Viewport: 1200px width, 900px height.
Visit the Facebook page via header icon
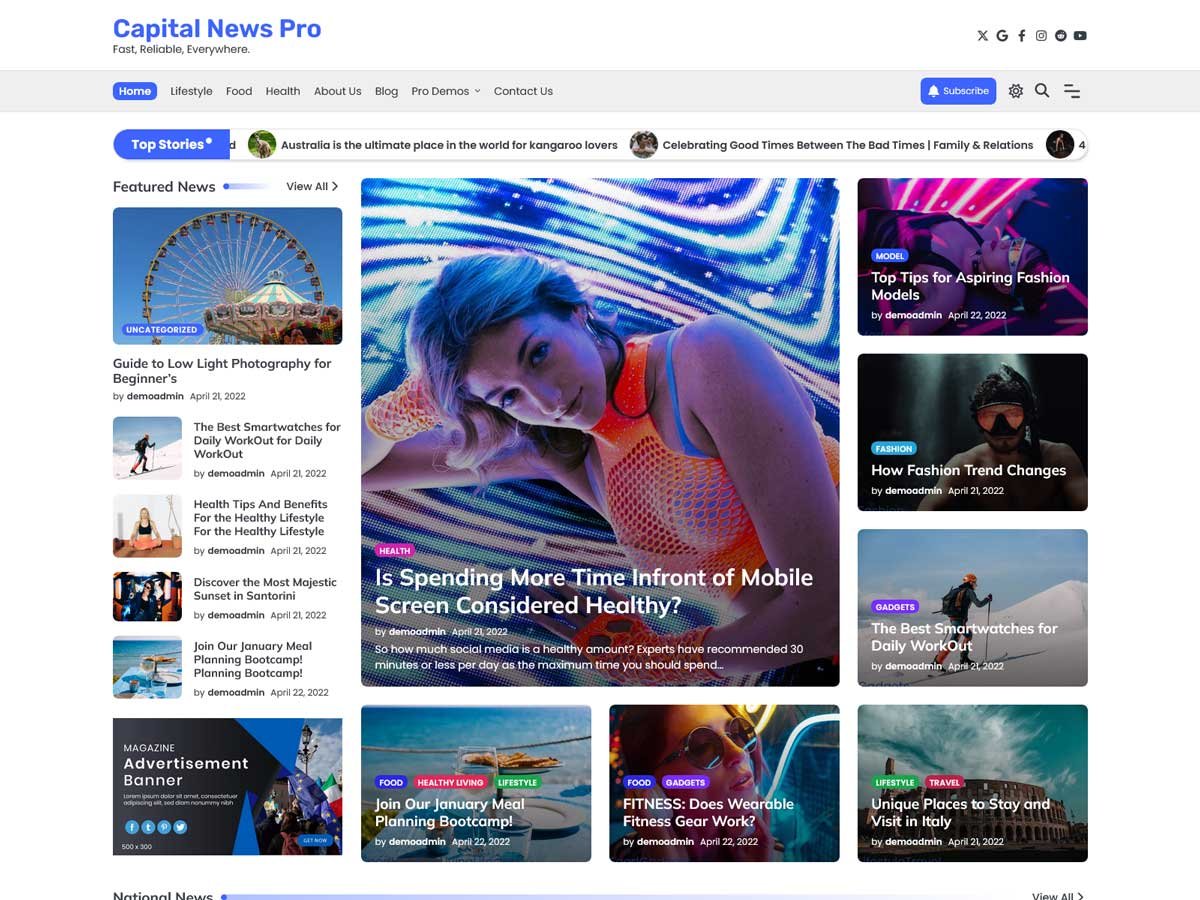click(x=1021, y=36)
